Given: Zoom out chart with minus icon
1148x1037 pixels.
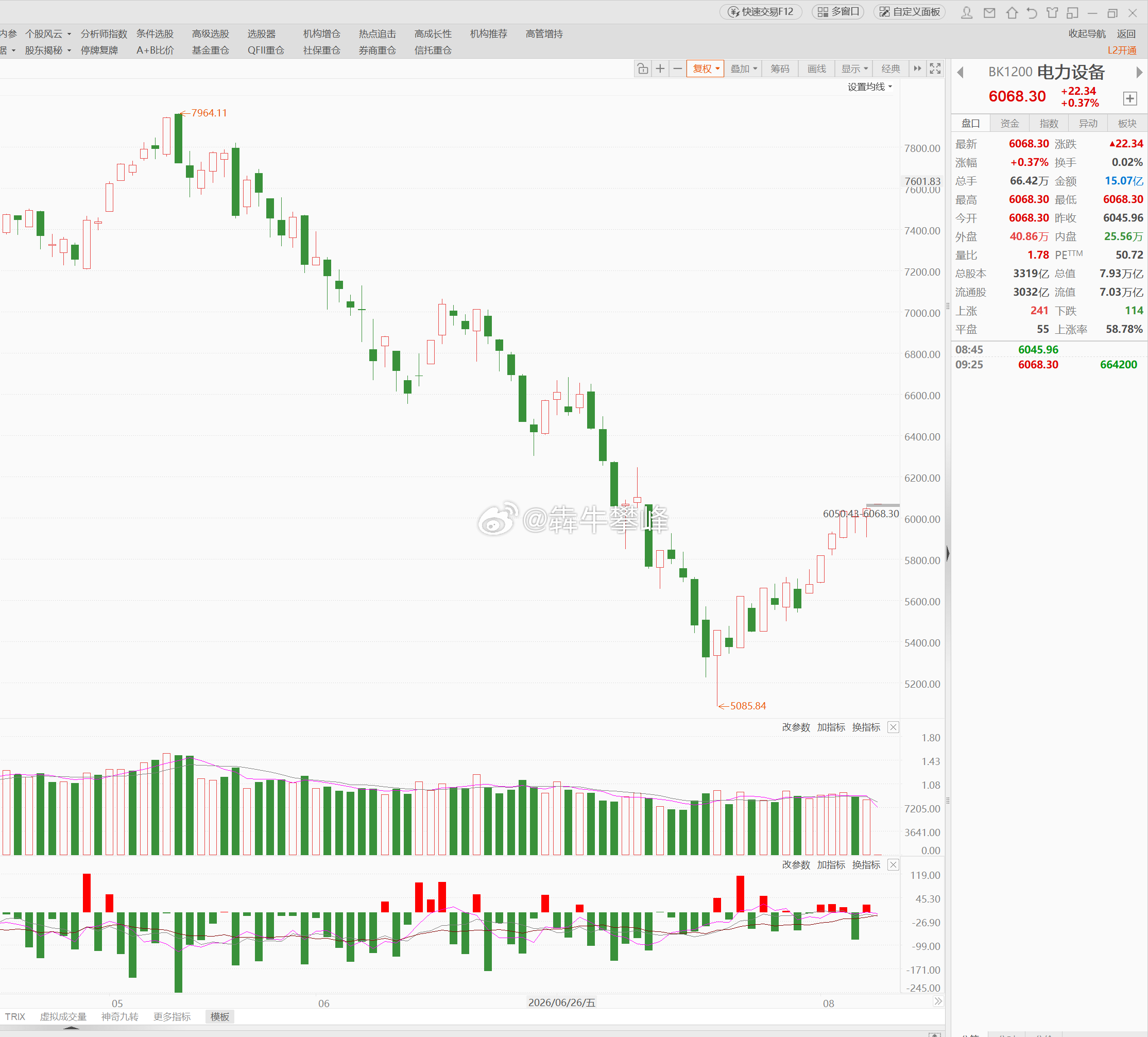Looking at the screenshot, I should click(678, 69).
